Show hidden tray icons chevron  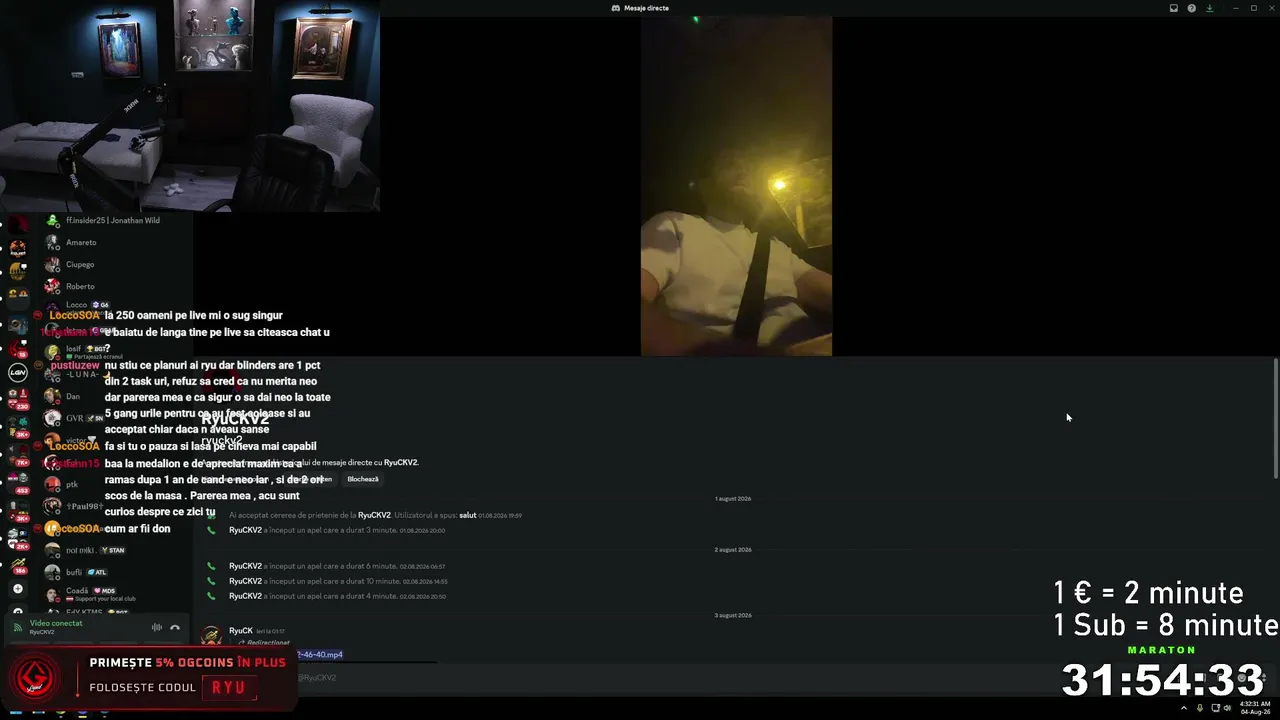tap(1185, 708)
